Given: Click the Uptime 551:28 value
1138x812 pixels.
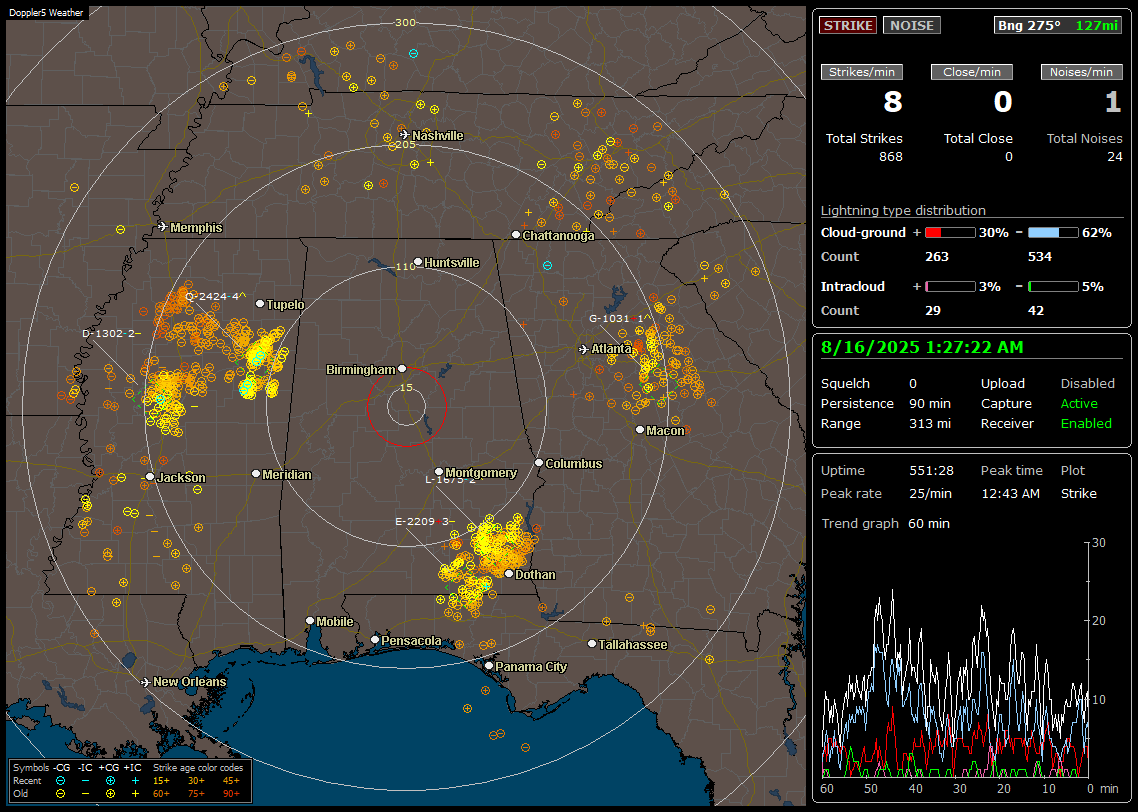Looking at the screenshot, I should tap(931, 470).
